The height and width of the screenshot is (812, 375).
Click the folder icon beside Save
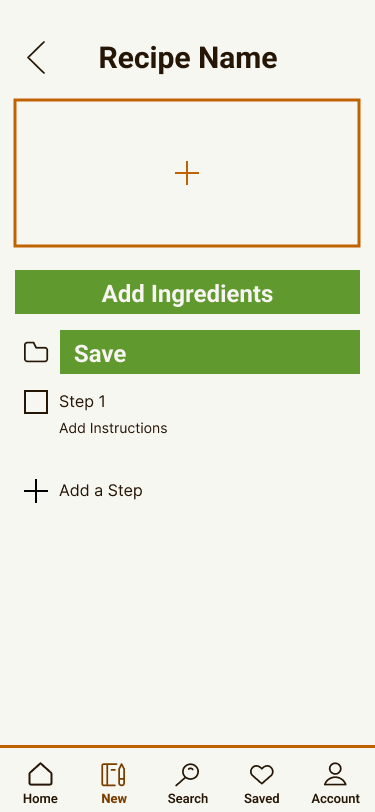[x=36, y=352]
